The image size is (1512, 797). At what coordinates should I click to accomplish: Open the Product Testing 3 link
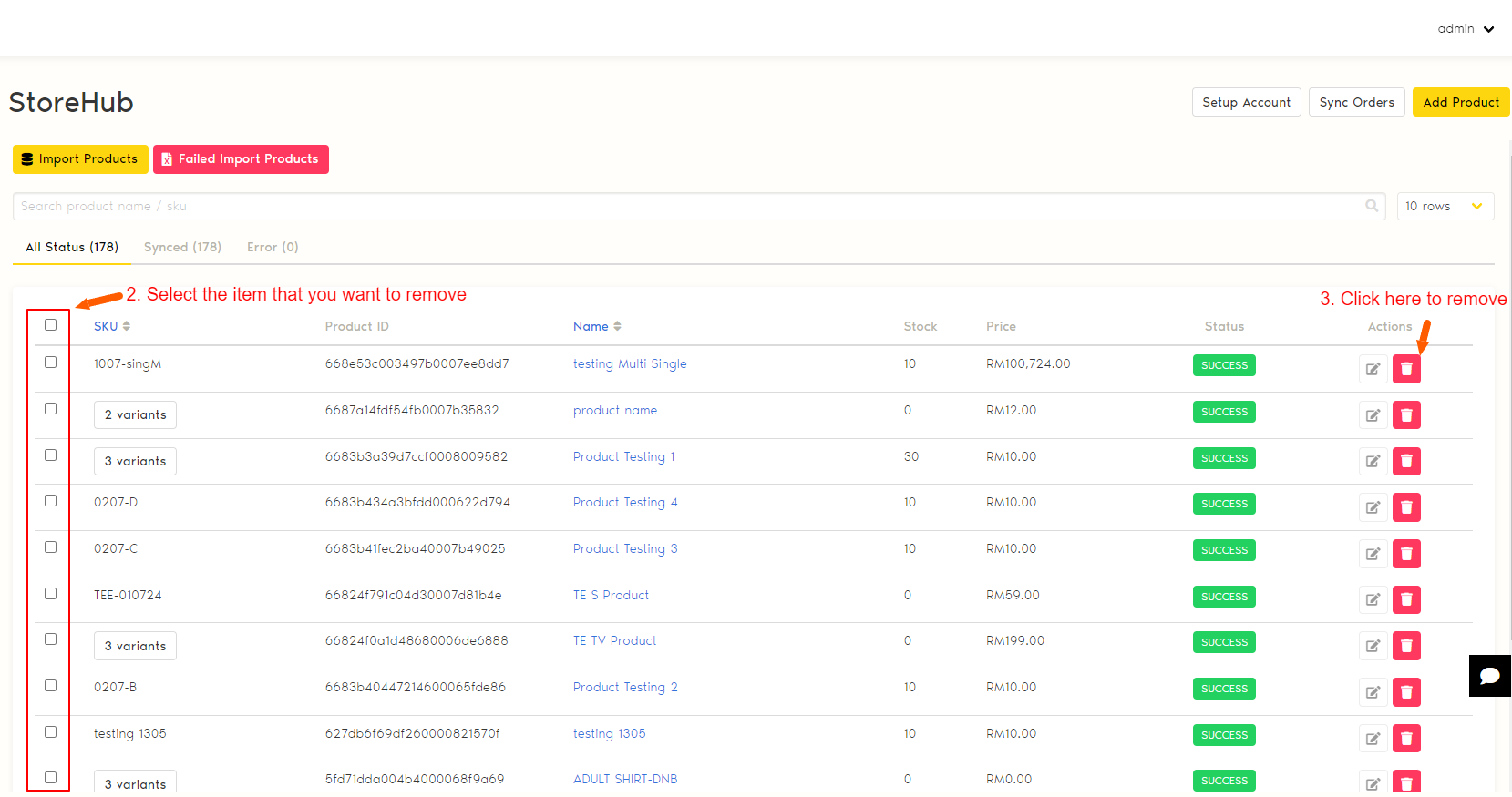pos(625,548)
